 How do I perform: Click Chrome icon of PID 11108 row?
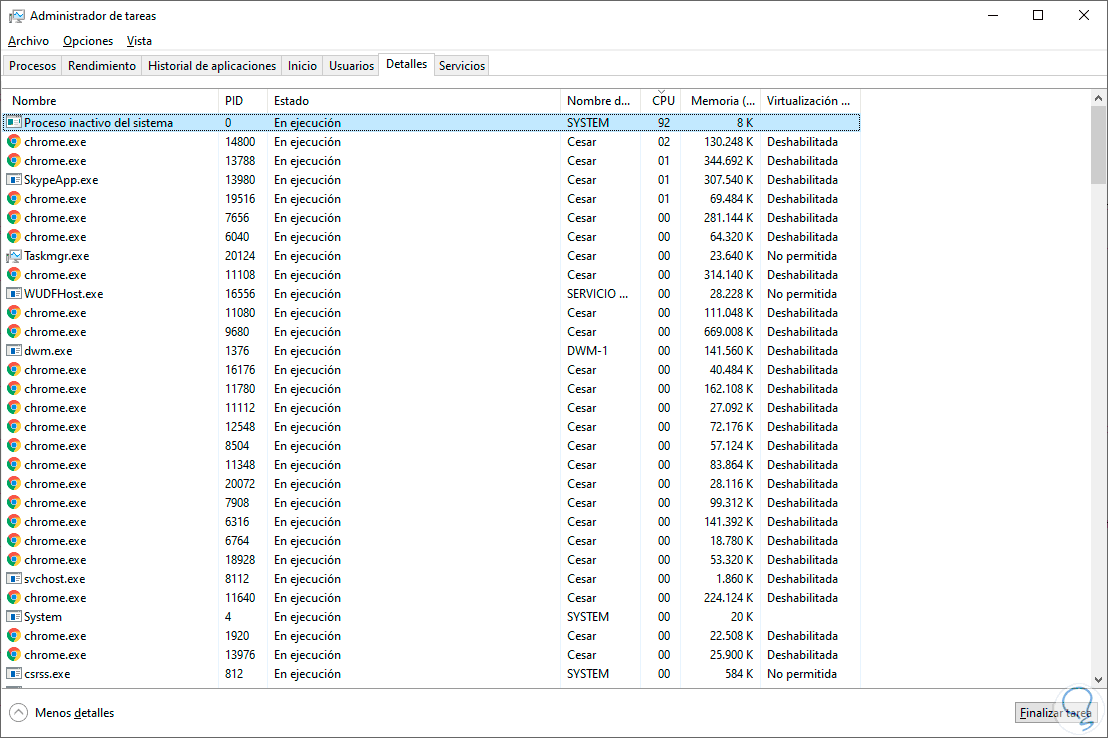click(13, 274)
